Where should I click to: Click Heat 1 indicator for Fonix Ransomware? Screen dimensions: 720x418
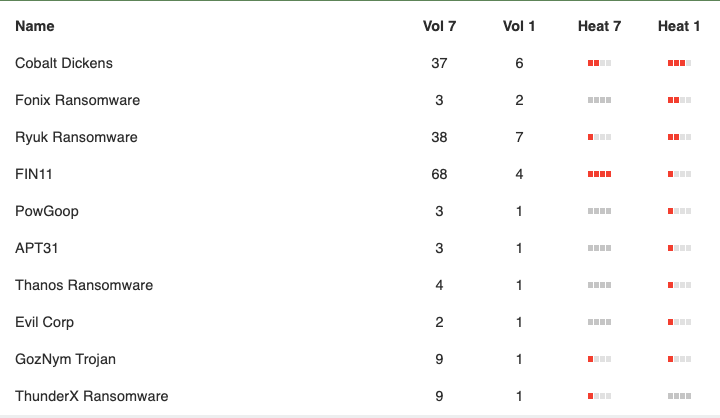(x=679, y=100)
